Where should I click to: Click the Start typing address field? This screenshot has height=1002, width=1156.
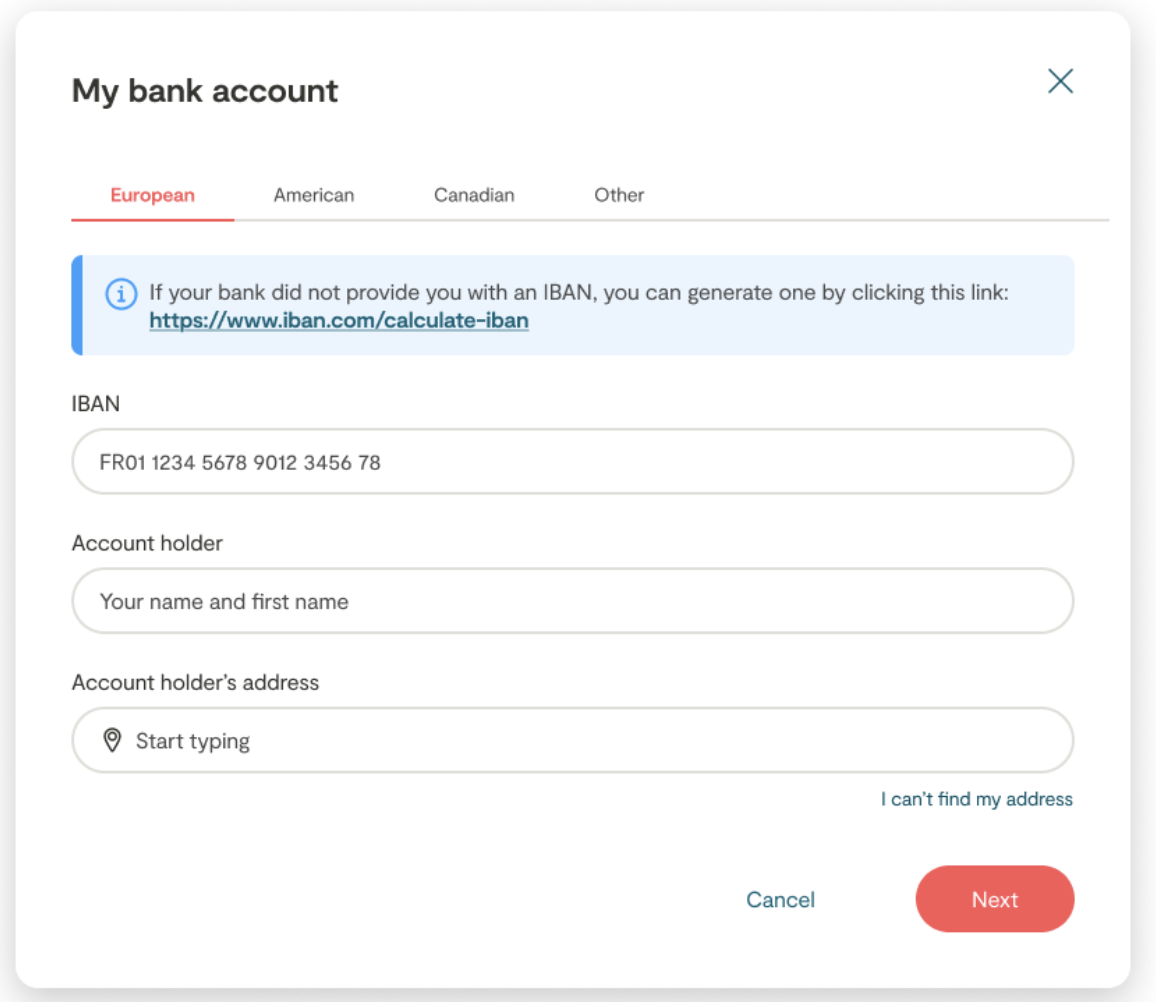tap(590, 741)
